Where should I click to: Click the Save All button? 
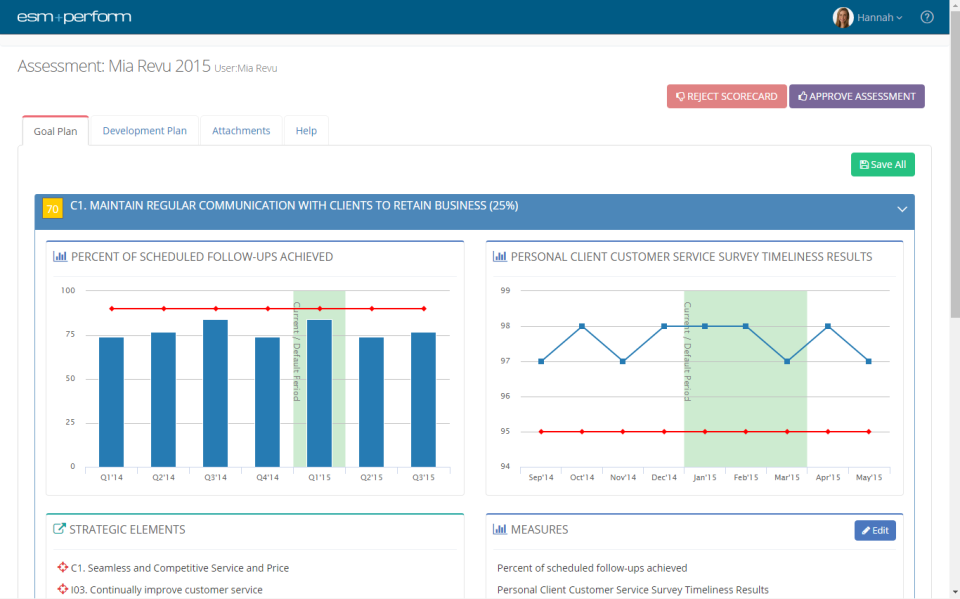pos(882,163)
